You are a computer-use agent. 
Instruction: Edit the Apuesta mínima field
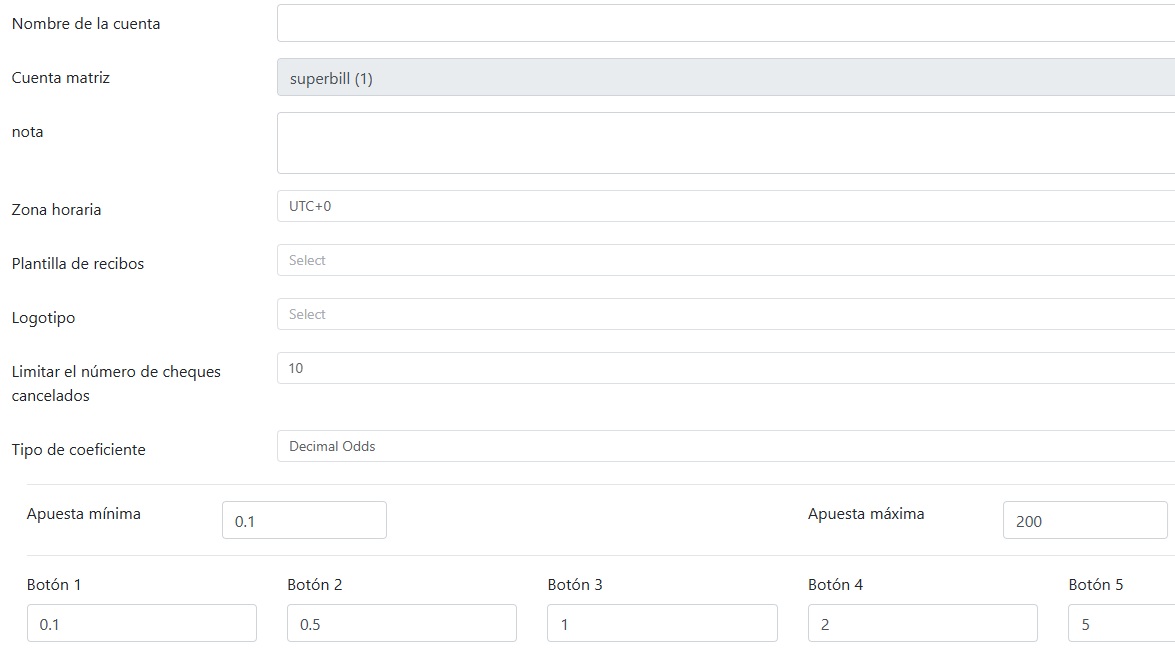coord(304,520)
